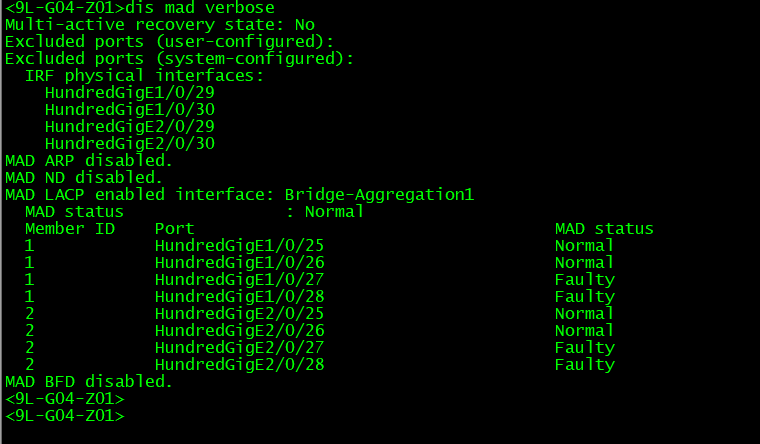Click the 'IRF physical interfaces:' heading
760x444 pixels.
pos(144,75)
